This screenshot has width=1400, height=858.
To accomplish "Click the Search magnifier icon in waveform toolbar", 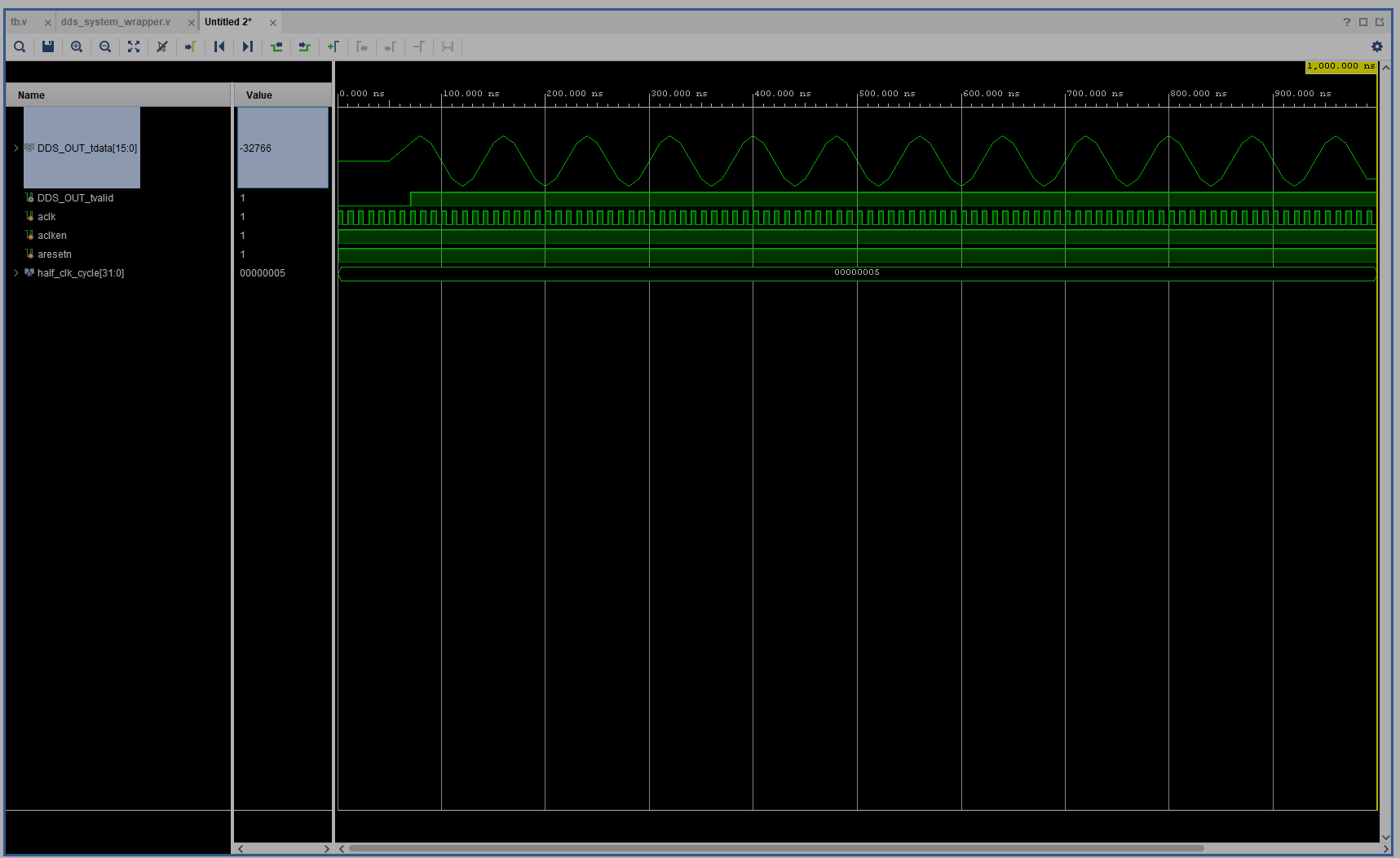I will (20, 46).
